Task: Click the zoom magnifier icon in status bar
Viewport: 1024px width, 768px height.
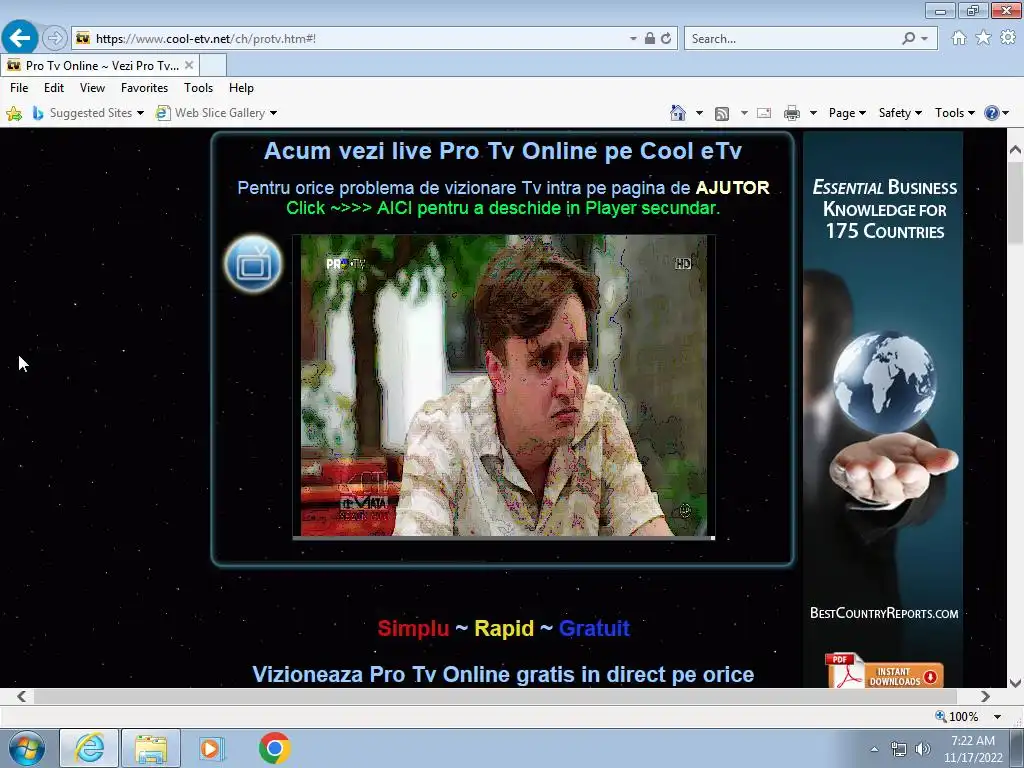Action: point(940,716)
